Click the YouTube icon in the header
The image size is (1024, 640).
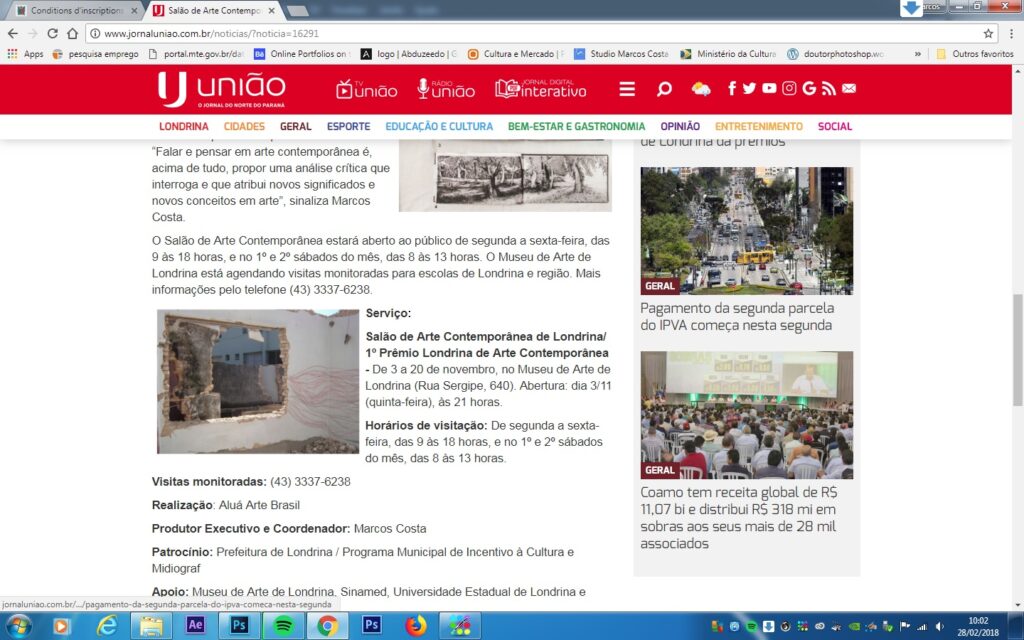click(x=769, y=89)
